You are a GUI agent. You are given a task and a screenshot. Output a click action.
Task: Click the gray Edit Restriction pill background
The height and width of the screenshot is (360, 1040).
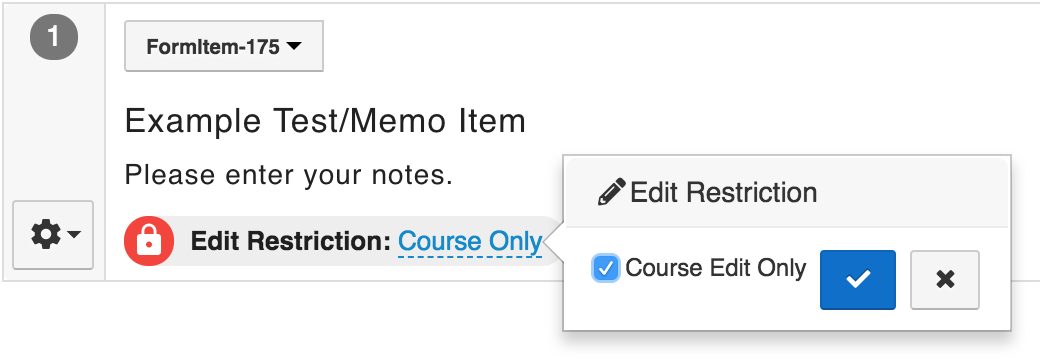[x=344, y=241]
